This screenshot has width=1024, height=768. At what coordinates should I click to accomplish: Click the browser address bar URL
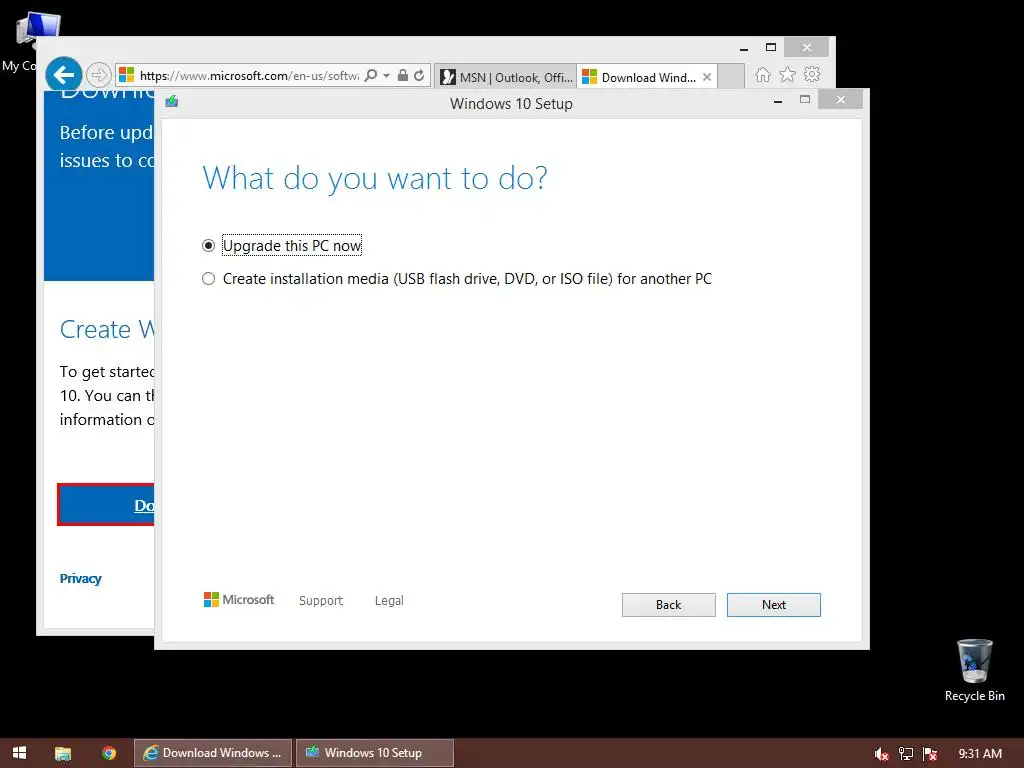(249, 76)
